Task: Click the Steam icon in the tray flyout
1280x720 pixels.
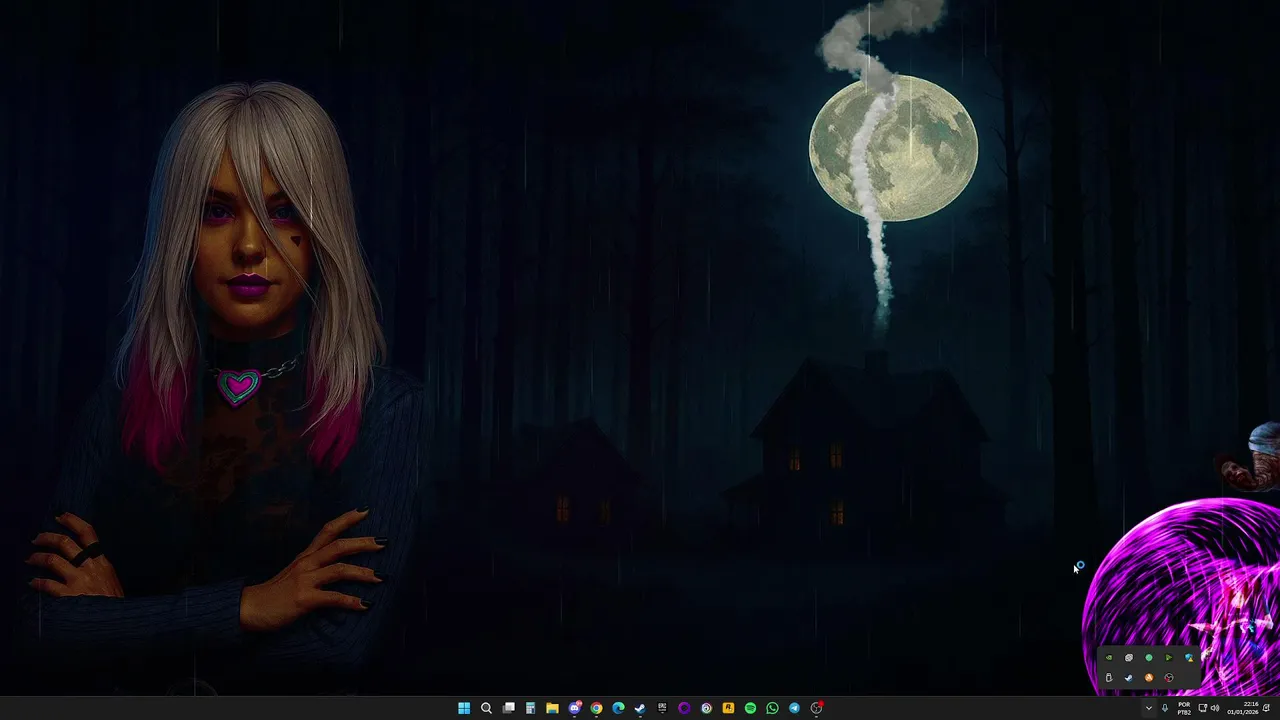Action: point(1129,677)
